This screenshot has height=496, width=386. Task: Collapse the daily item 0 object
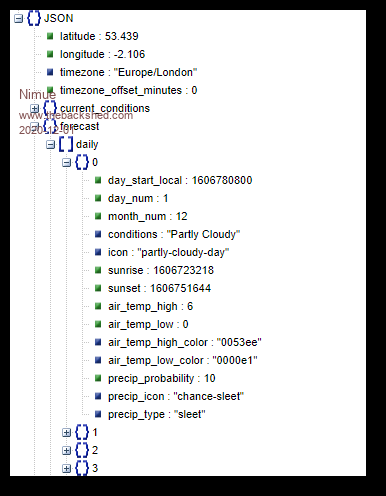(66, 162)
